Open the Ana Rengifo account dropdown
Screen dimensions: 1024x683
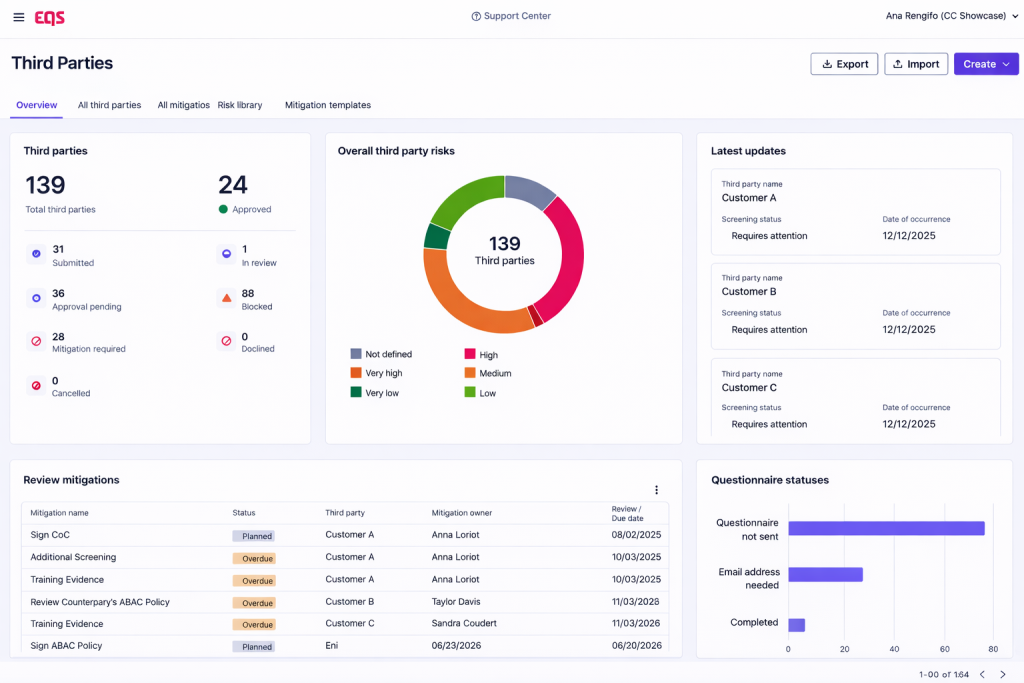coord(951,16)
